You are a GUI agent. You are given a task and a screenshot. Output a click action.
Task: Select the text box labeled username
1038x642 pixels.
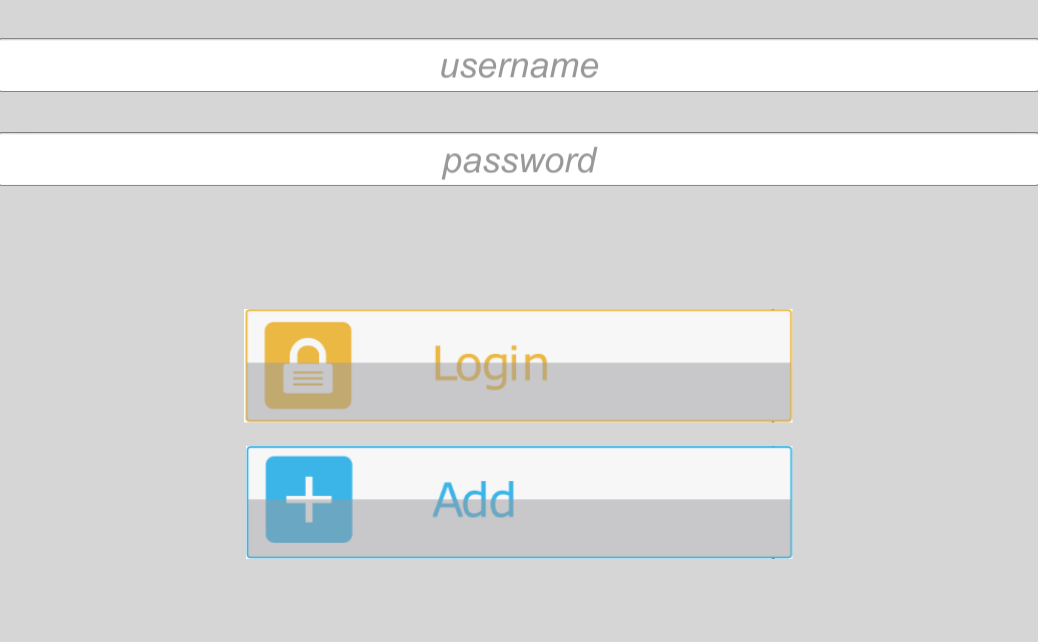[x=519, y=65]
